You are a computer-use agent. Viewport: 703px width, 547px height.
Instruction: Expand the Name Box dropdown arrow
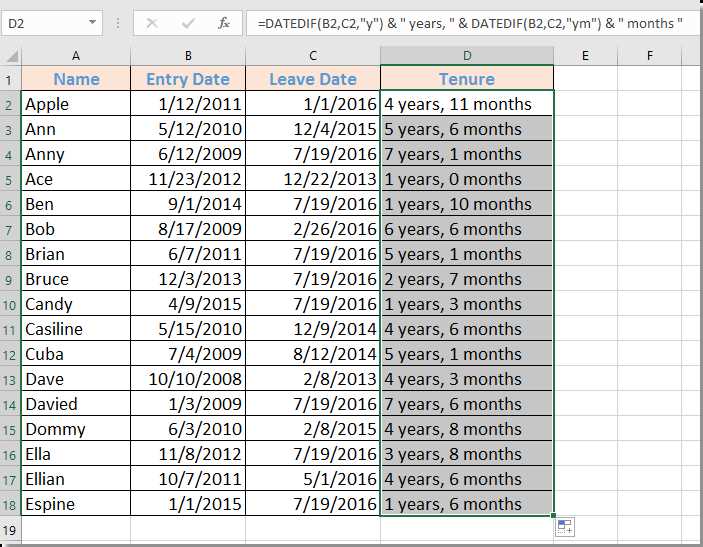[x=92, y=22]
